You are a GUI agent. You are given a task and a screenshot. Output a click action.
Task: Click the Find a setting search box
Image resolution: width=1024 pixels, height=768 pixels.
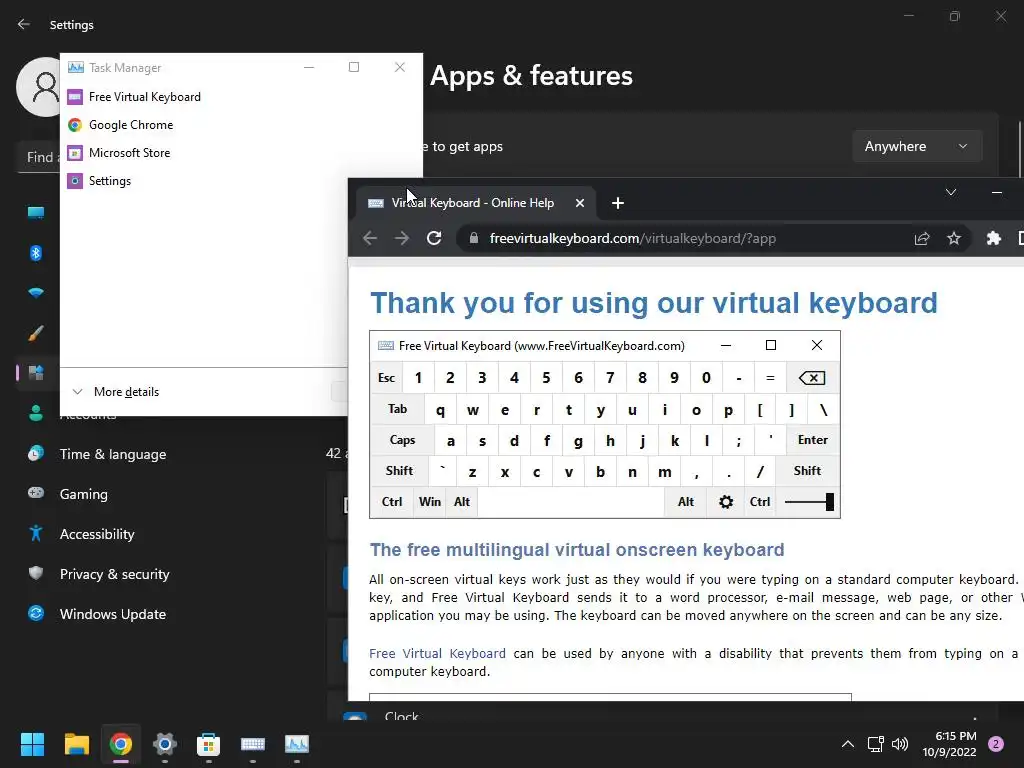coord(39,157)
